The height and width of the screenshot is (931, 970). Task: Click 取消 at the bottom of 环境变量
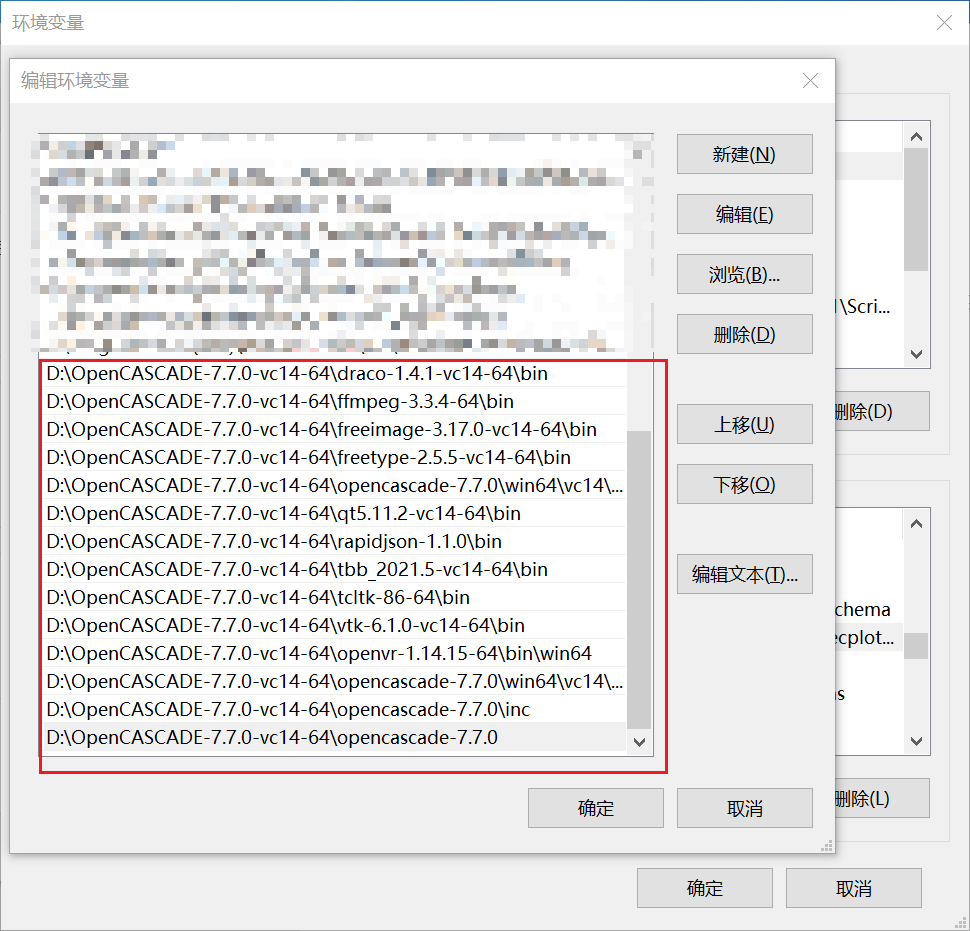pos(854,888)
